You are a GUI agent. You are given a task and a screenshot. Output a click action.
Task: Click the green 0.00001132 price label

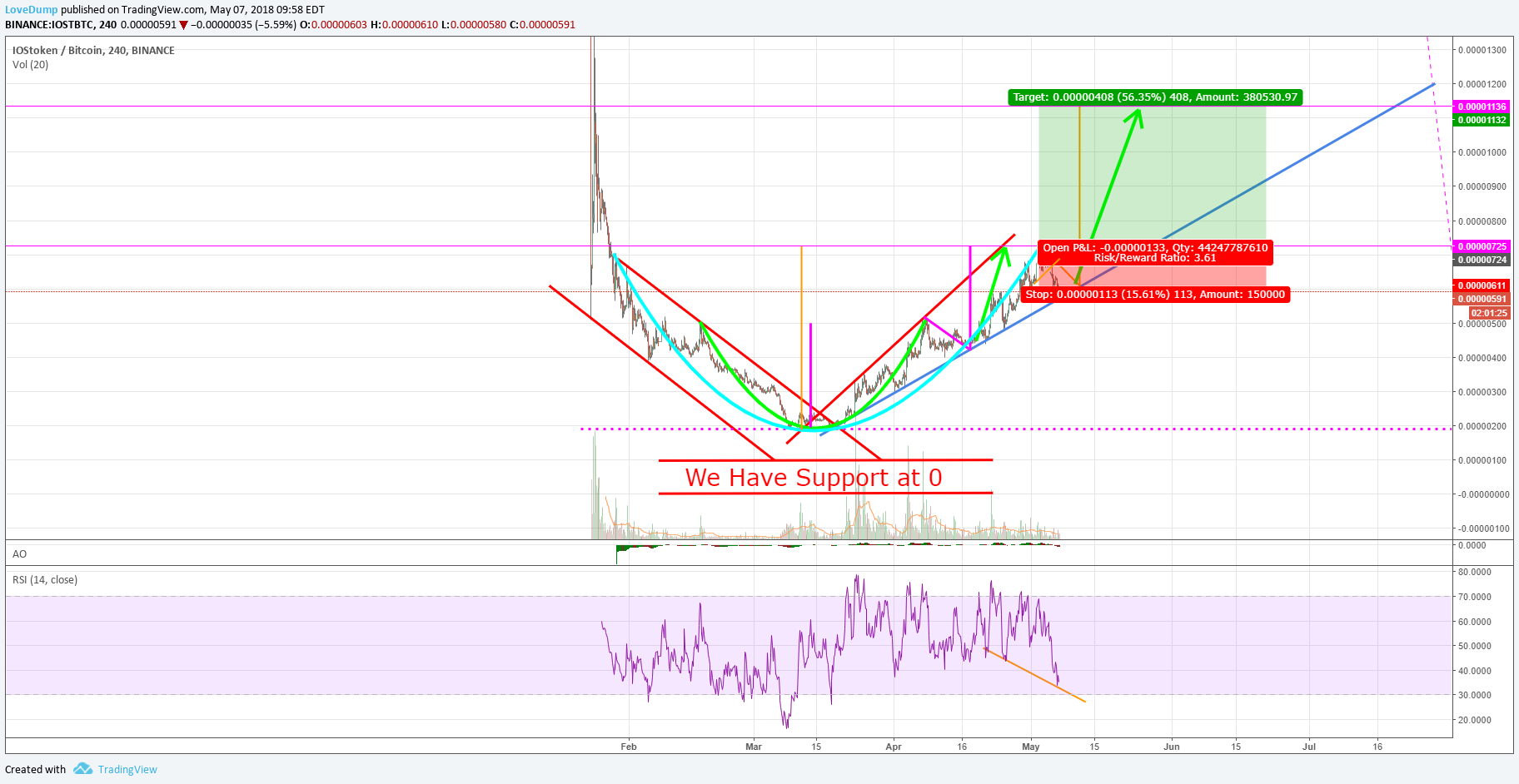tap(1482, 120)
